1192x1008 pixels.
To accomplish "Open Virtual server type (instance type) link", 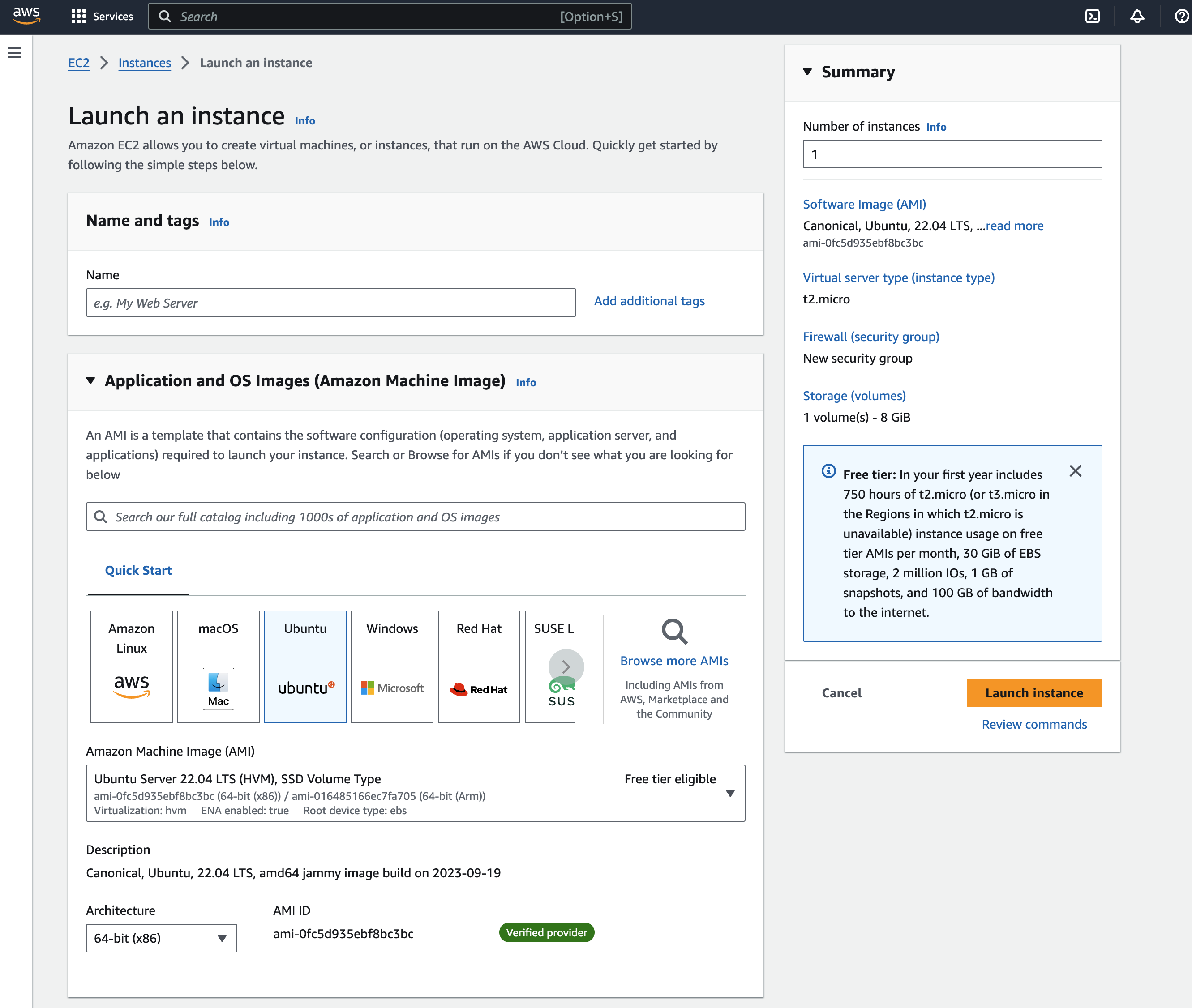I will pos(899,278).
